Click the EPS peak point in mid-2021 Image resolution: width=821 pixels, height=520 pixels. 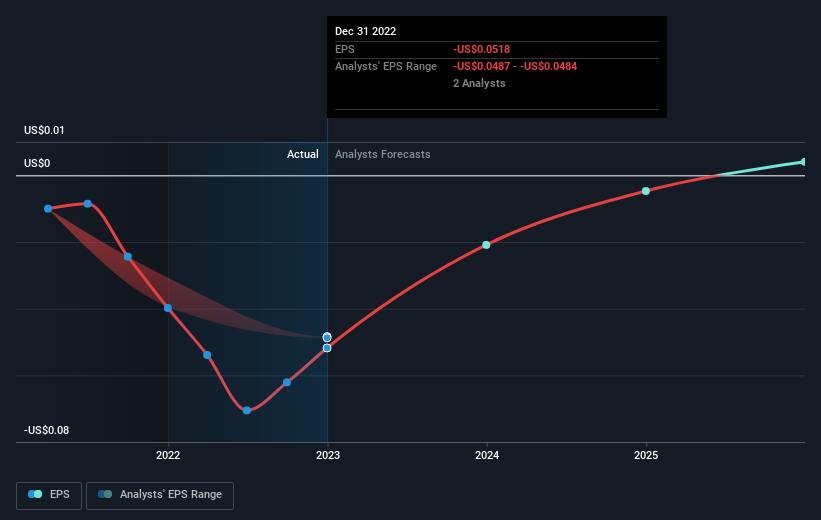click(x=88, y=204)
